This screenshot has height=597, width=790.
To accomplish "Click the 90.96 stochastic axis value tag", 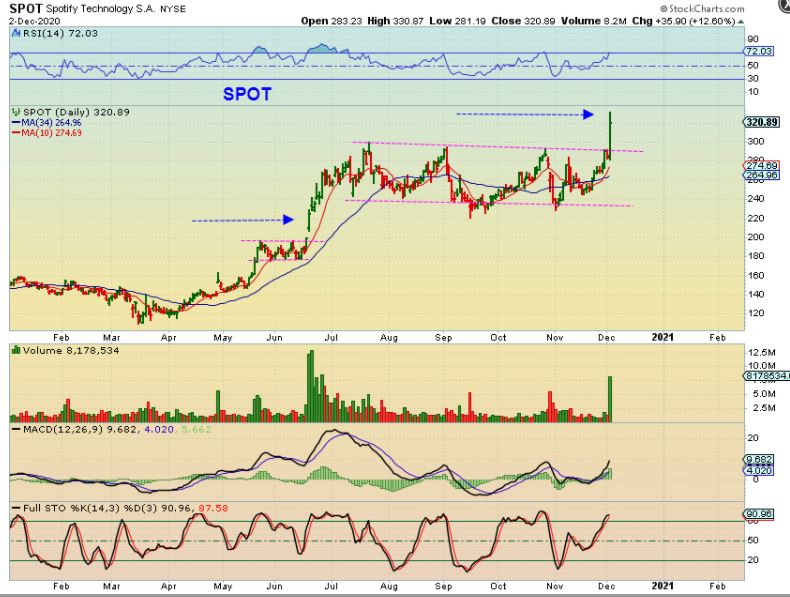I will (758, 514).
